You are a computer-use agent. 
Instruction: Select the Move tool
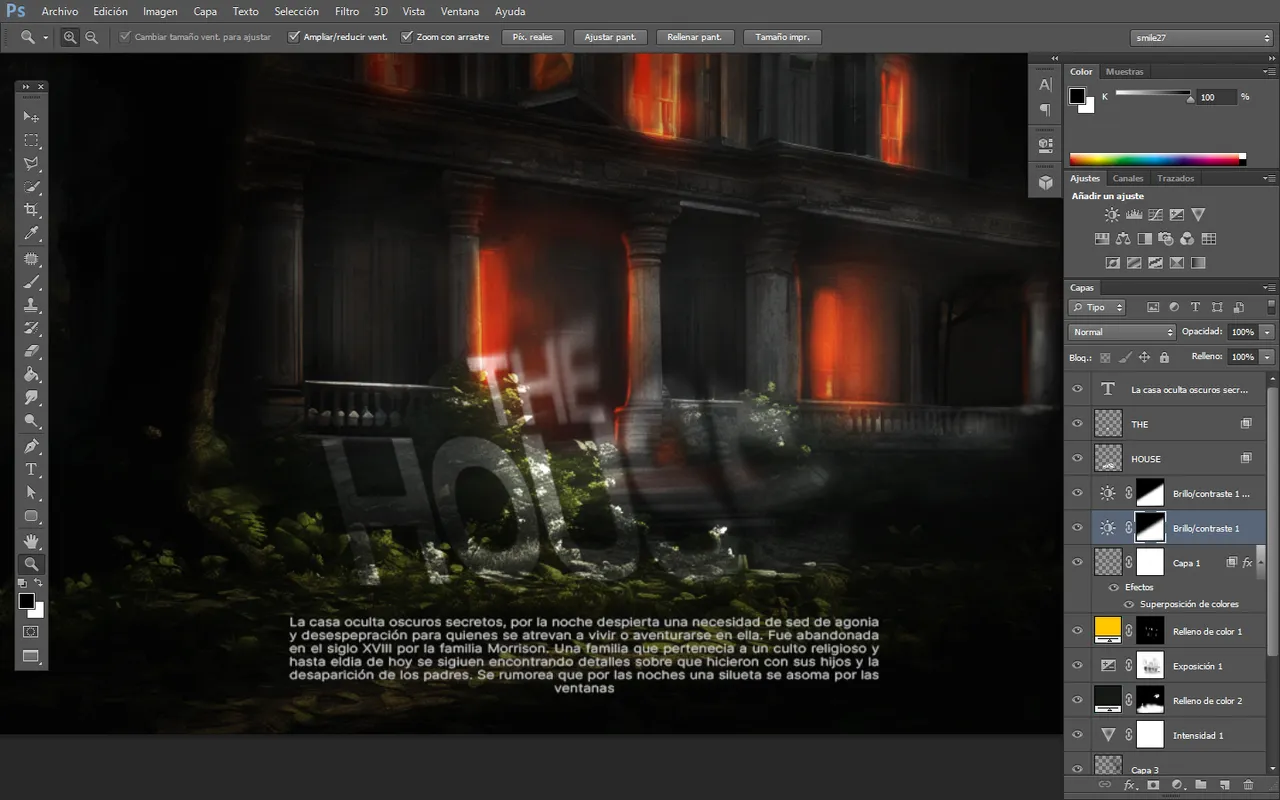click(31, 116)
